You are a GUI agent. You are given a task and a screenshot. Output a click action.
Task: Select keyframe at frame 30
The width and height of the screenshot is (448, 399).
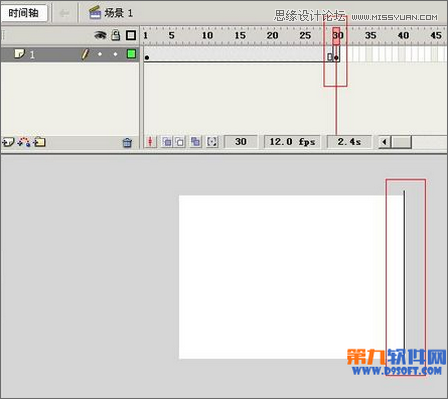click(x=336, y=57)
